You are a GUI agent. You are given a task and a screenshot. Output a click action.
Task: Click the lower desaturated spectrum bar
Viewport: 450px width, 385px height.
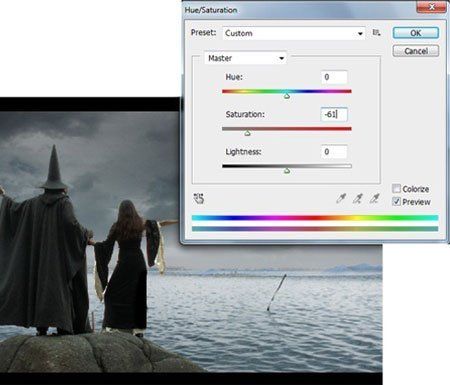point(315,229)
